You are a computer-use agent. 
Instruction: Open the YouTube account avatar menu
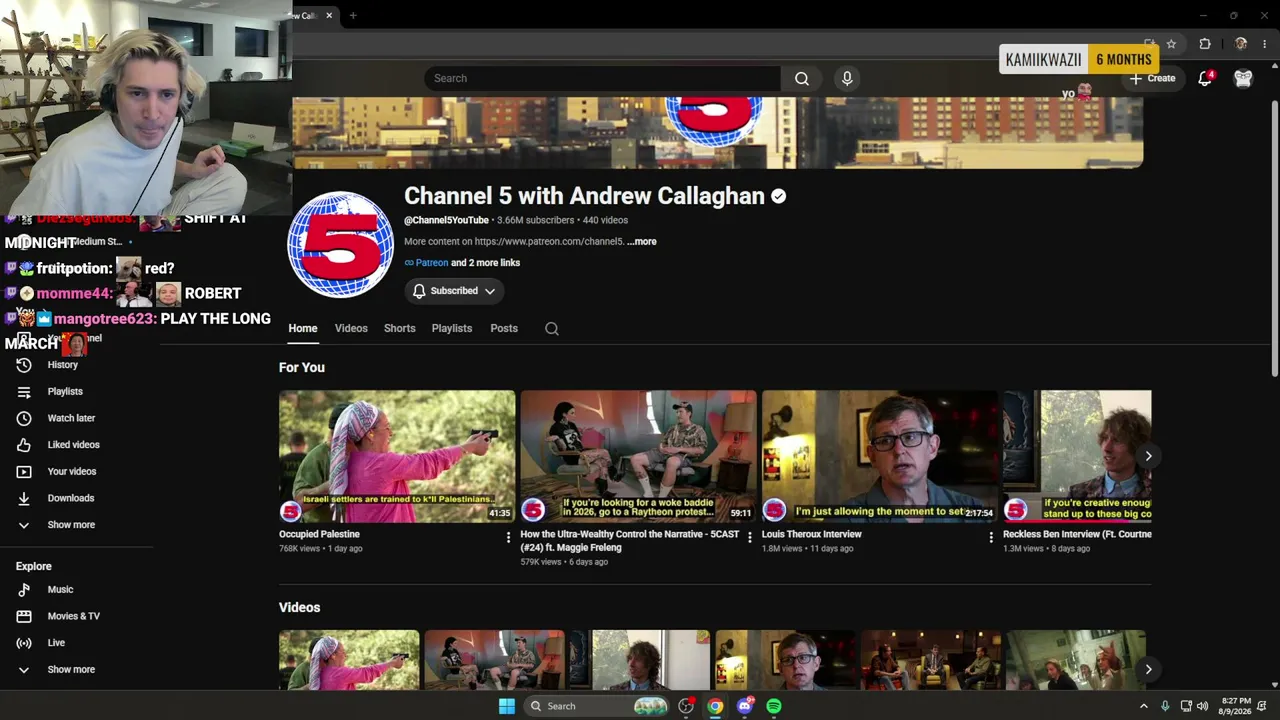coord(1243,78)
